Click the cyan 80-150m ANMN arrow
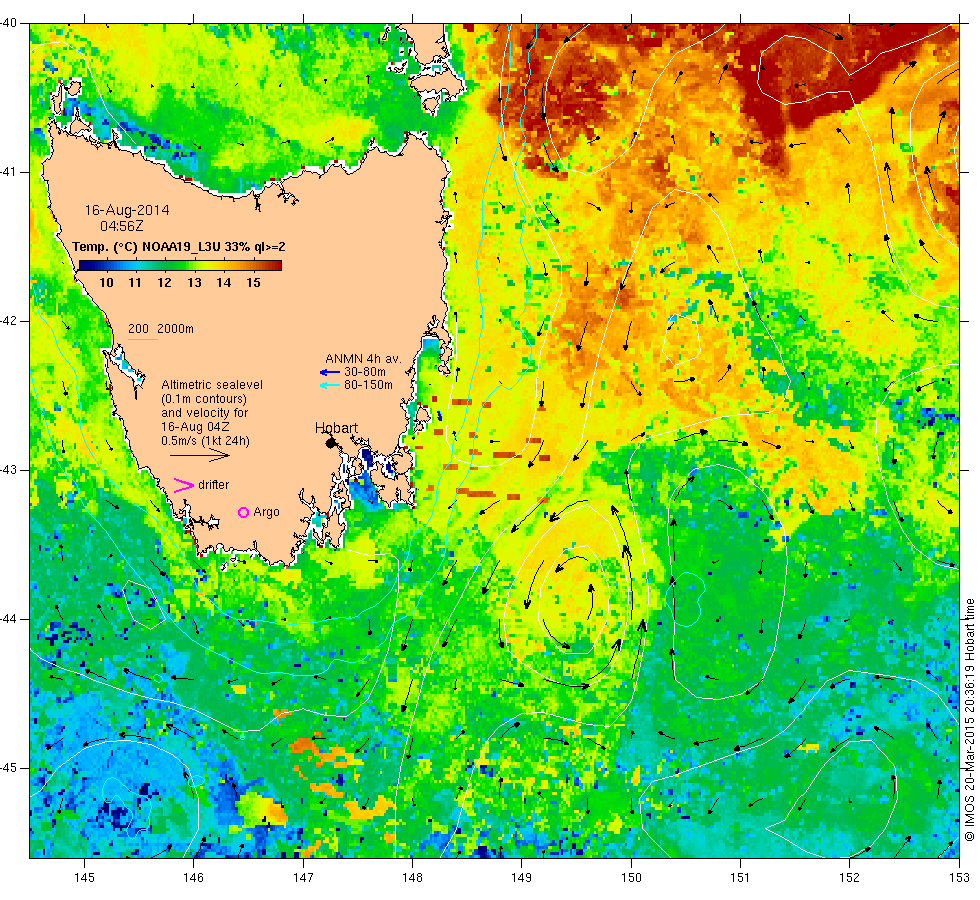The width and height of the screenshot is (980, 900). [329, 386]
